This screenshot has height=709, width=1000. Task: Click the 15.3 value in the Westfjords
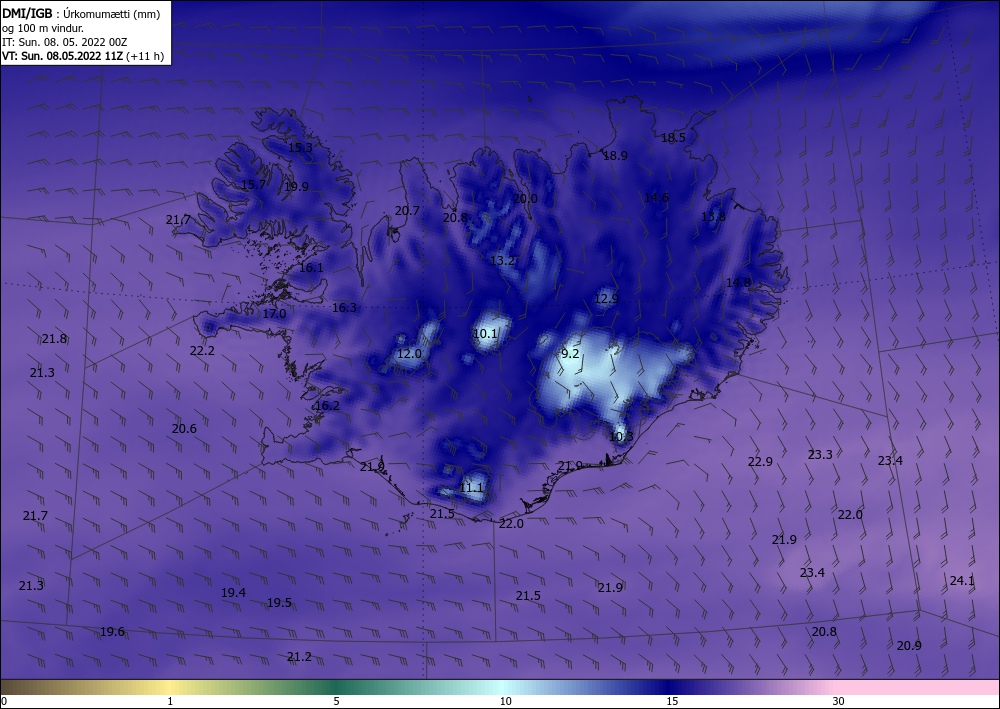[x=300, y=147]
